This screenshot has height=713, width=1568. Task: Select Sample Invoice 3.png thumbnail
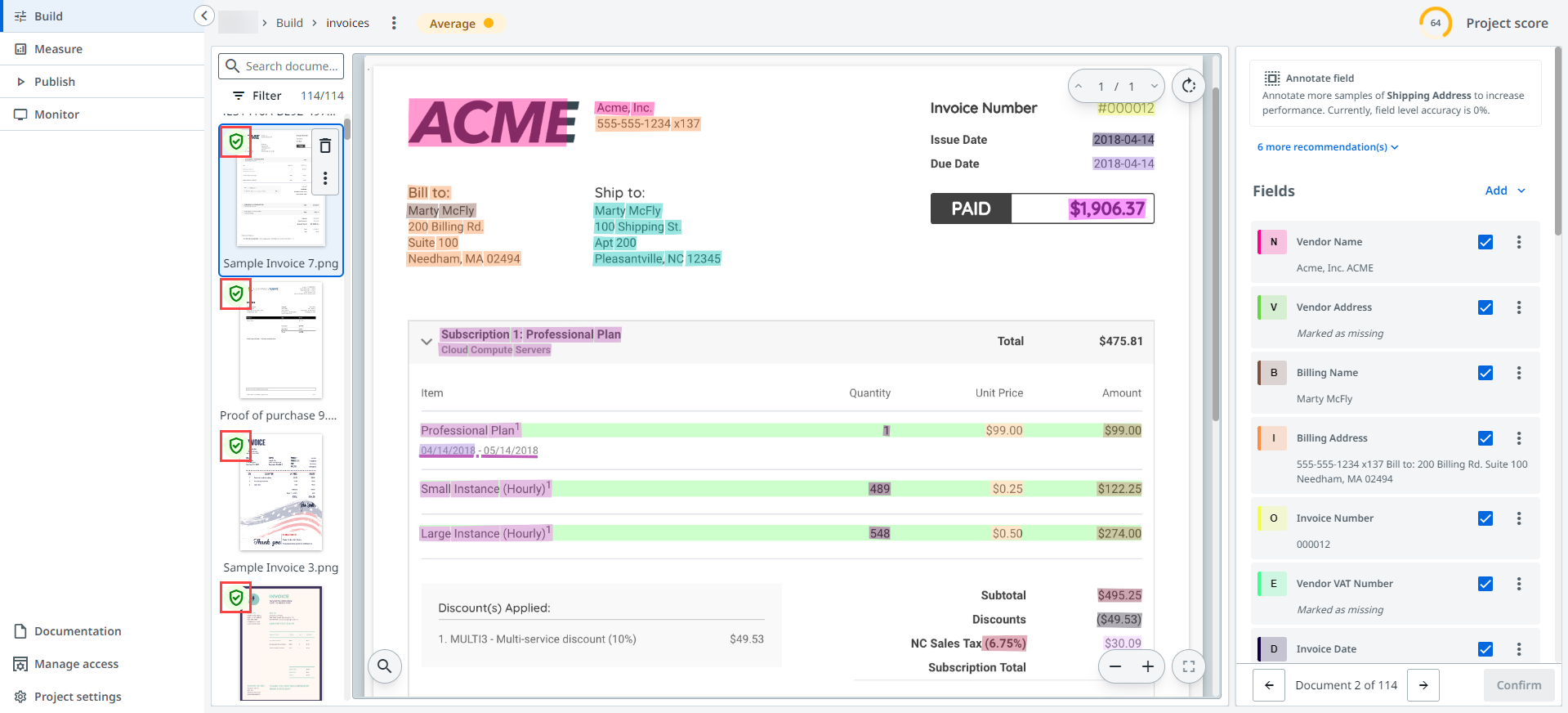click(281, 492)
